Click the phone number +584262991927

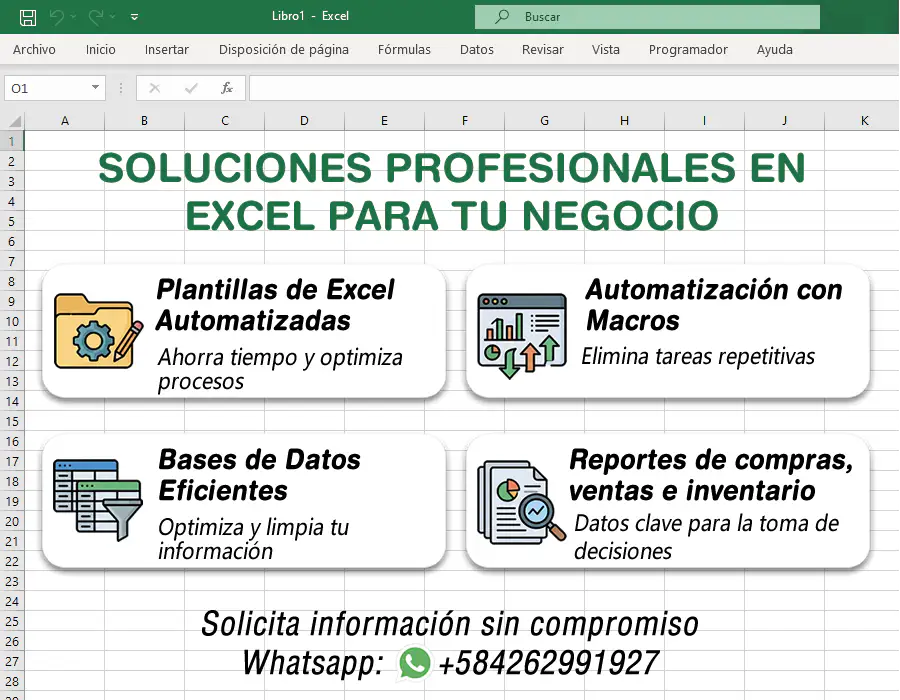tap(548, 663)
